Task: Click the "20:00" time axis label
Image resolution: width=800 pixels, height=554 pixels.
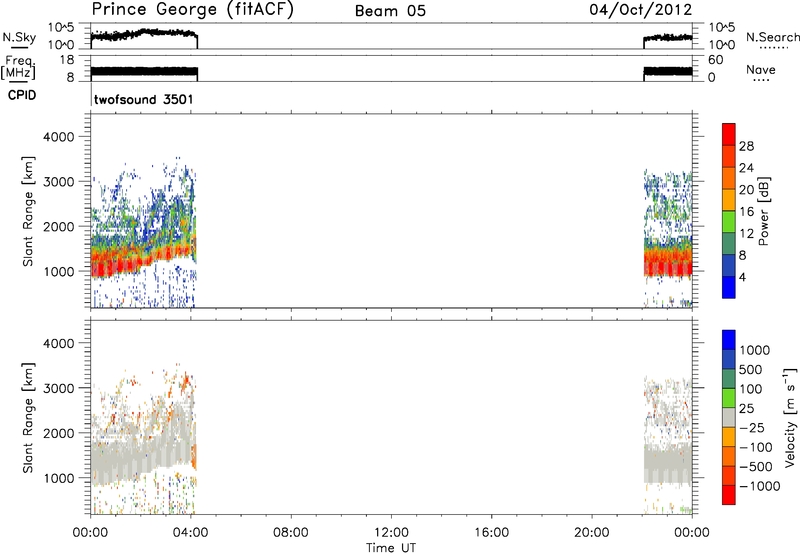Action: [x=591, y=533]
